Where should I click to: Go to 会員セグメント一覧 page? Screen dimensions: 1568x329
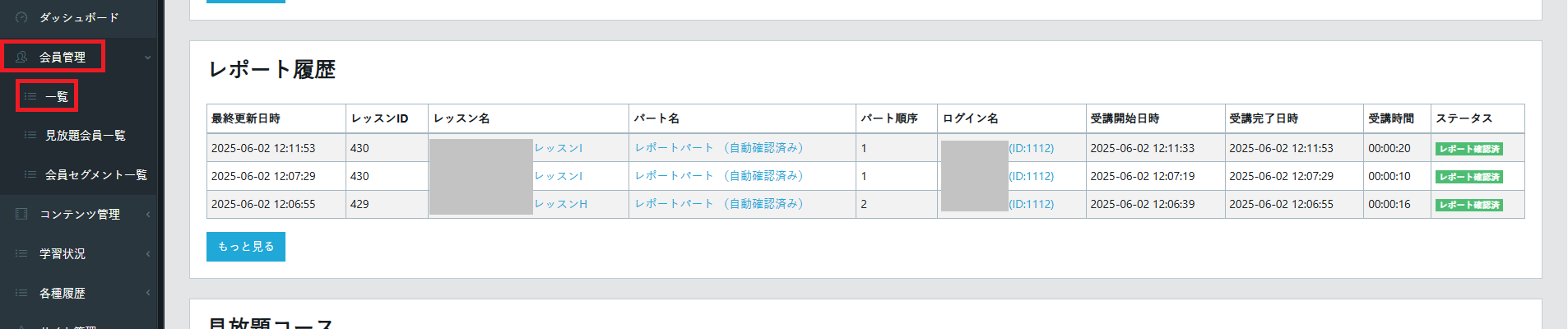(x=96, y=174)
